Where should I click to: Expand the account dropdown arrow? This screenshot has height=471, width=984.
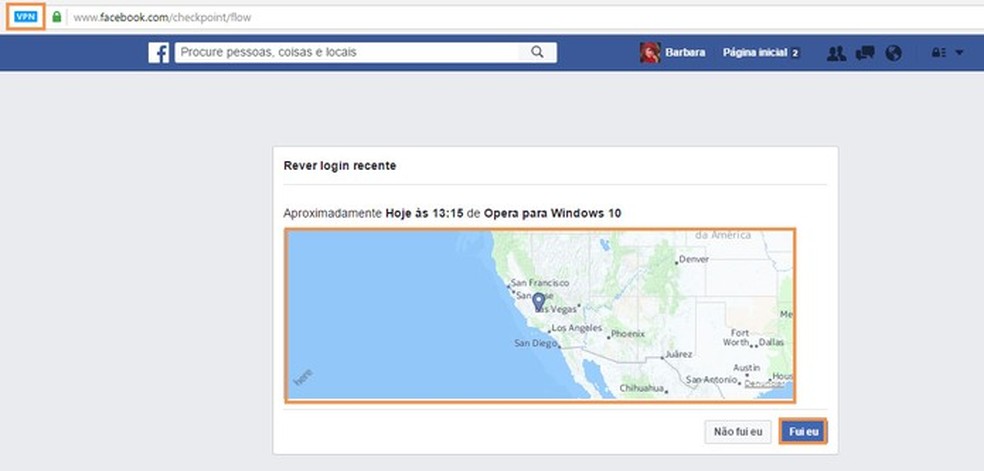point(959,53)
